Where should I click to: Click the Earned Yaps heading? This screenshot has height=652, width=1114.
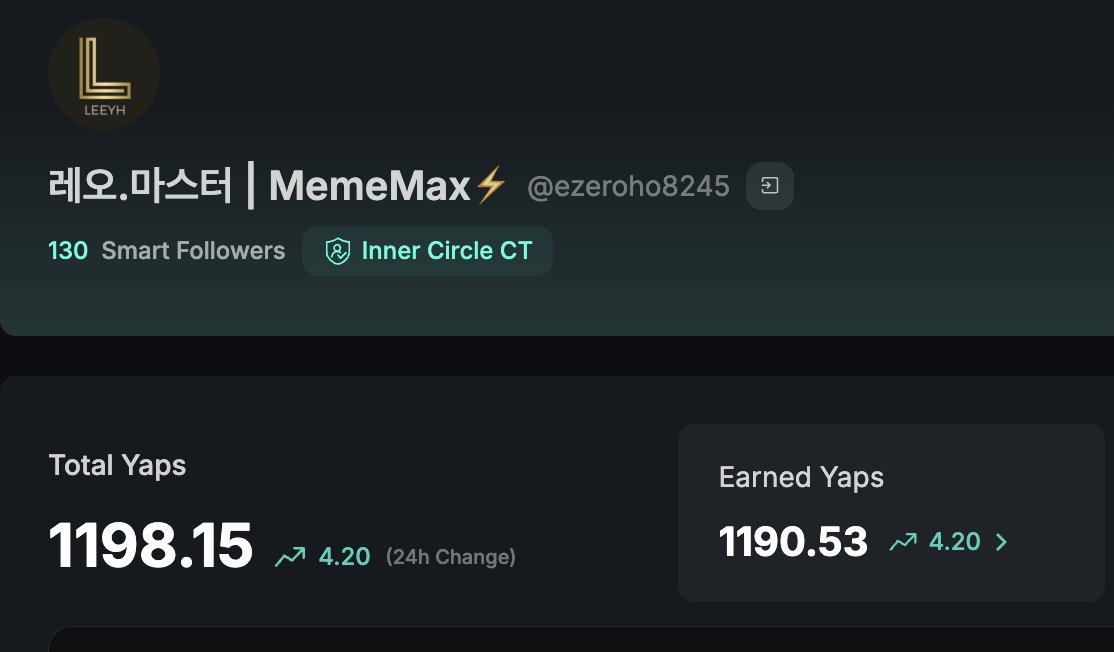(x=801, y=477)
